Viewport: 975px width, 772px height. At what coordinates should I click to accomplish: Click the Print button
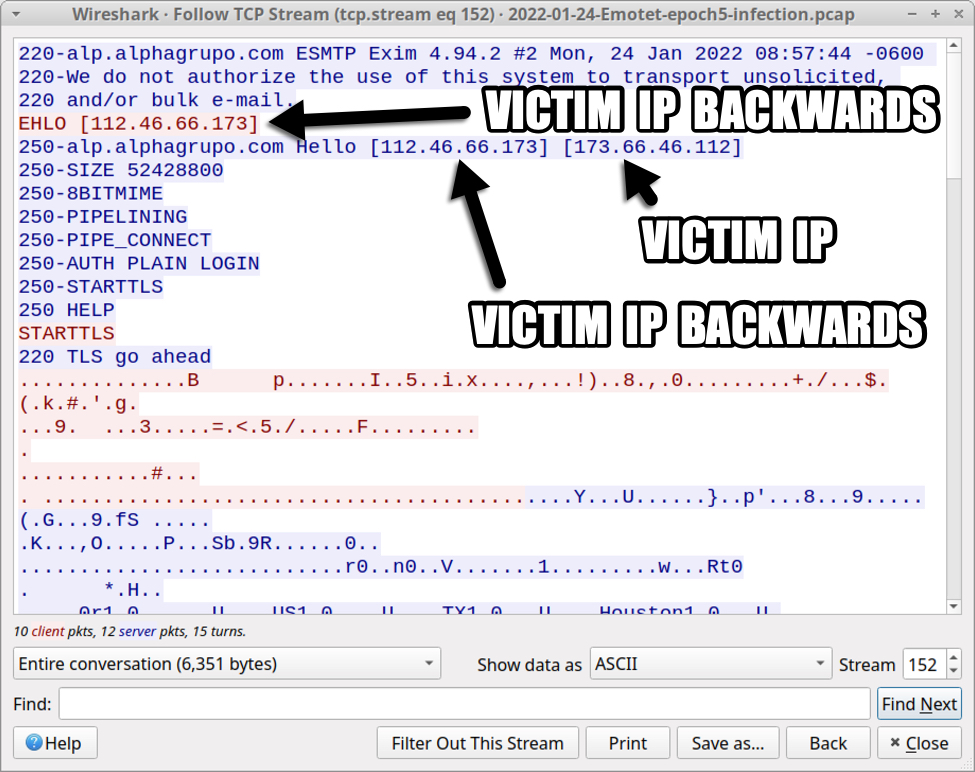[x=627, y=743]
